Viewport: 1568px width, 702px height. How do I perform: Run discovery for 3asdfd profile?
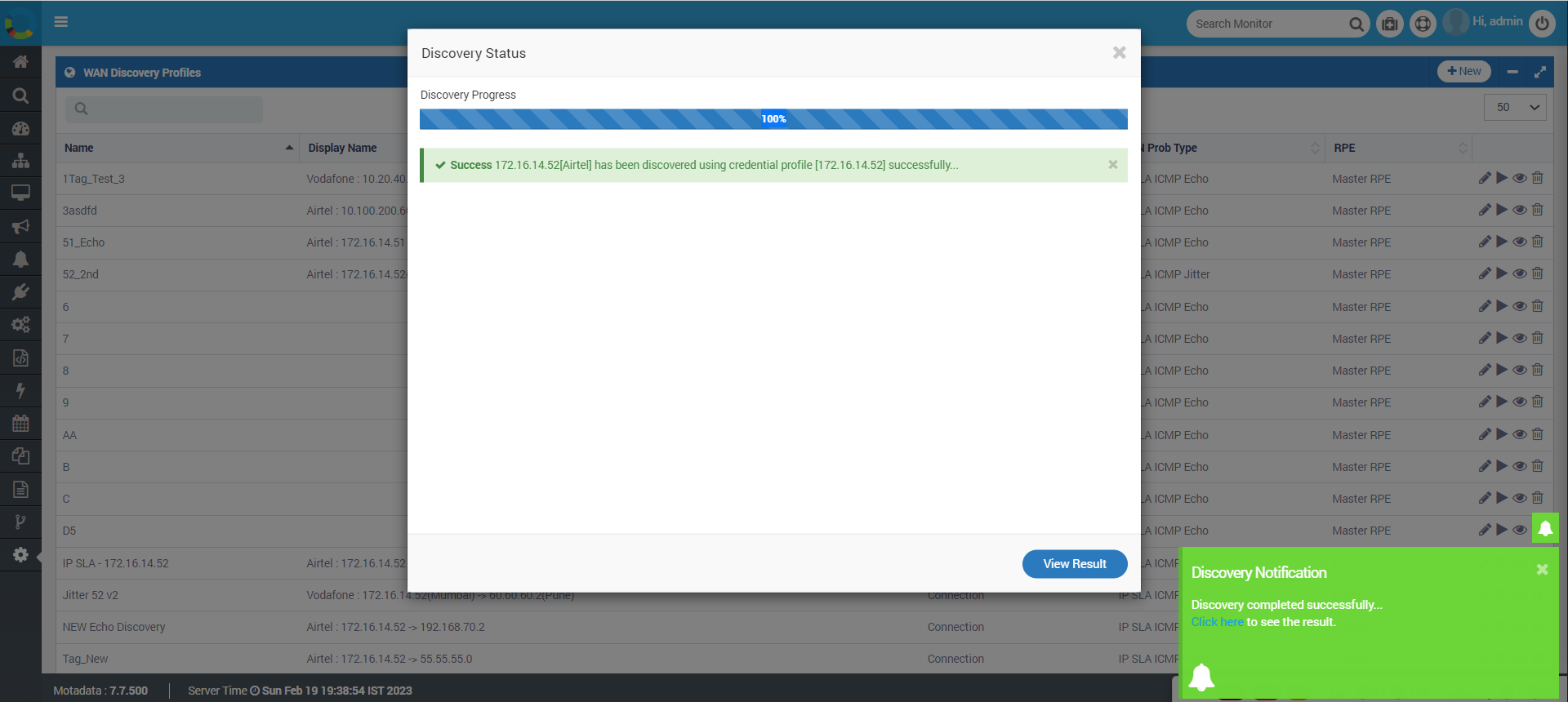1502,210
